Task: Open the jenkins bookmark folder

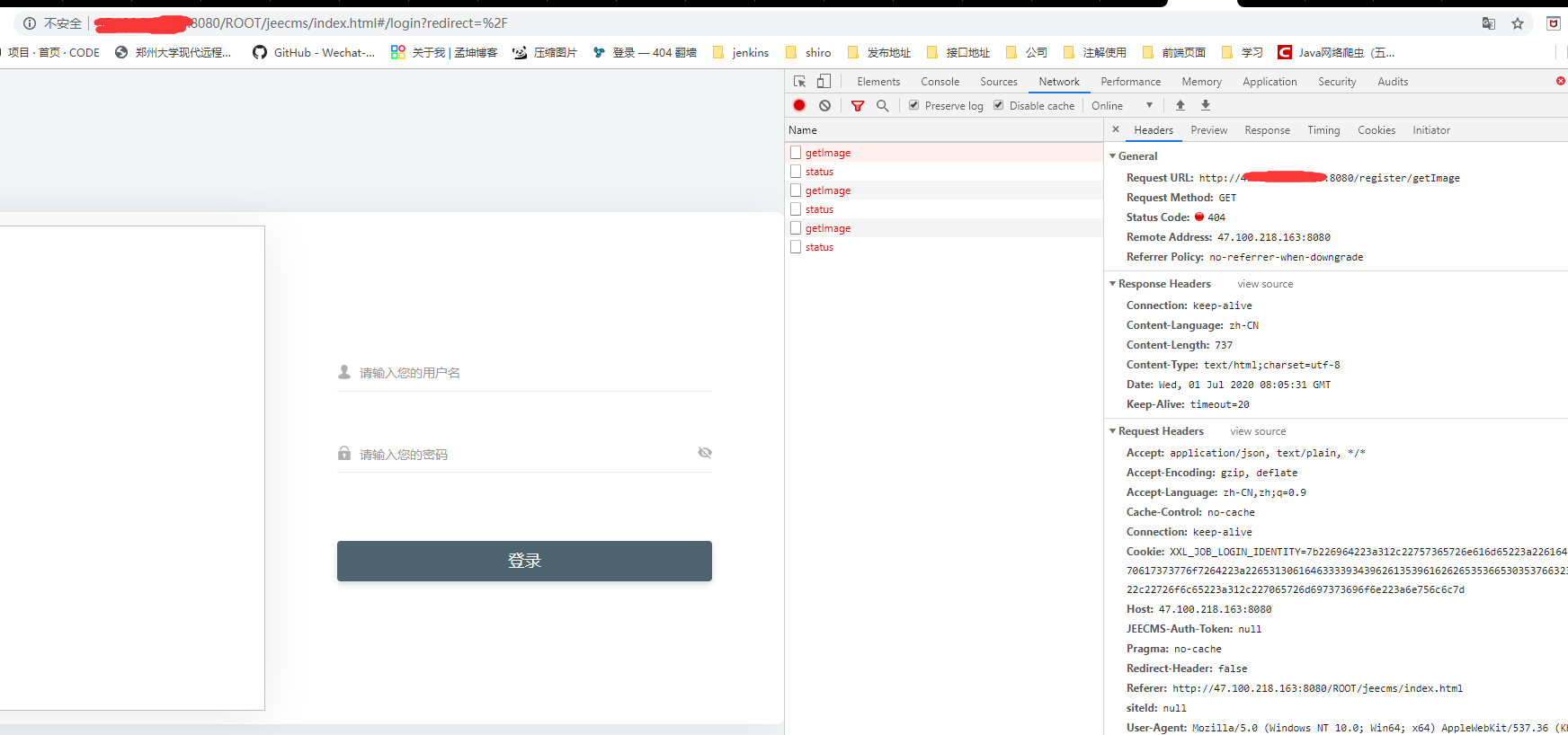Action: (741, 52)
